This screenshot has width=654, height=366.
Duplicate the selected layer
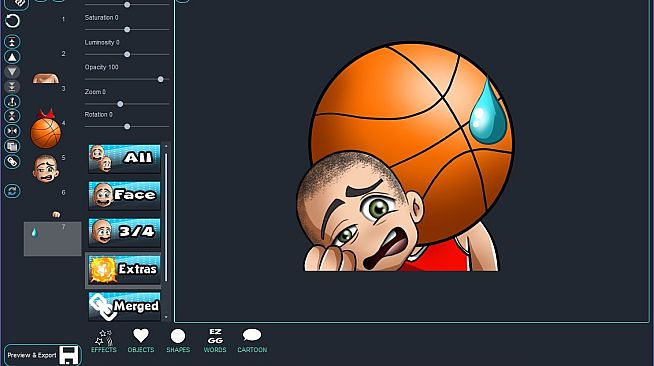point(12,146)
